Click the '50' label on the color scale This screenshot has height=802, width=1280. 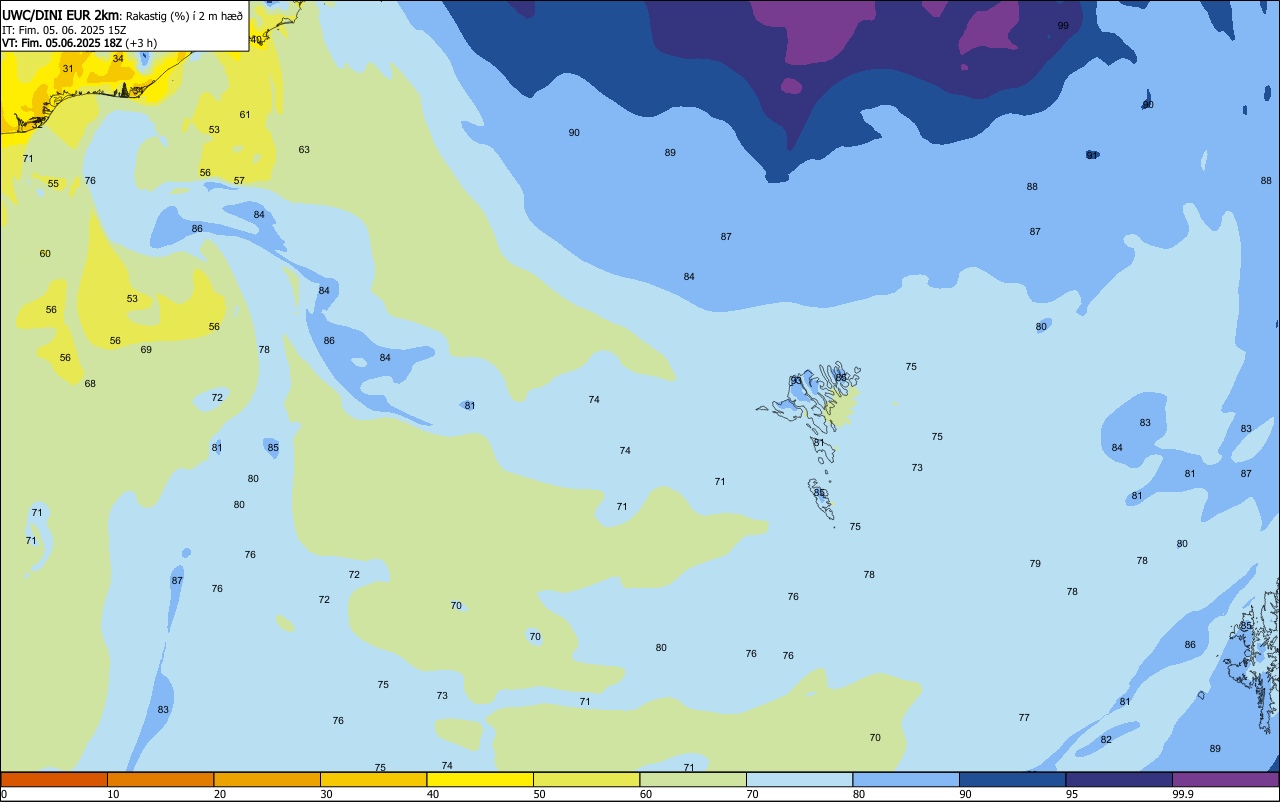[x=540, y=794]
